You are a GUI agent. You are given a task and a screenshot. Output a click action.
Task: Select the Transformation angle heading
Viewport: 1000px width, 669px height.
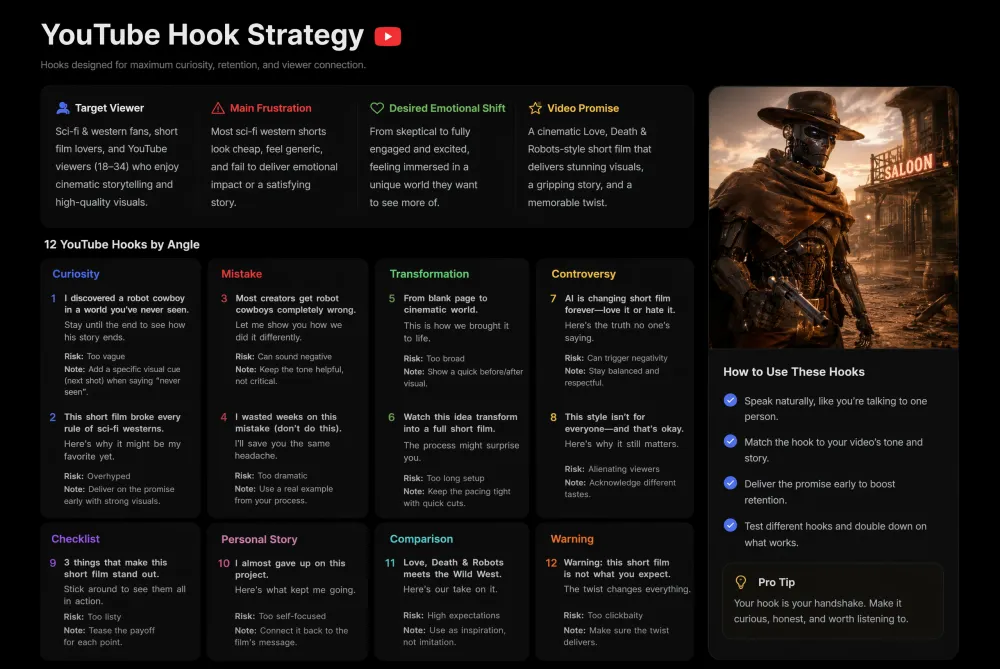coord(429,274)
